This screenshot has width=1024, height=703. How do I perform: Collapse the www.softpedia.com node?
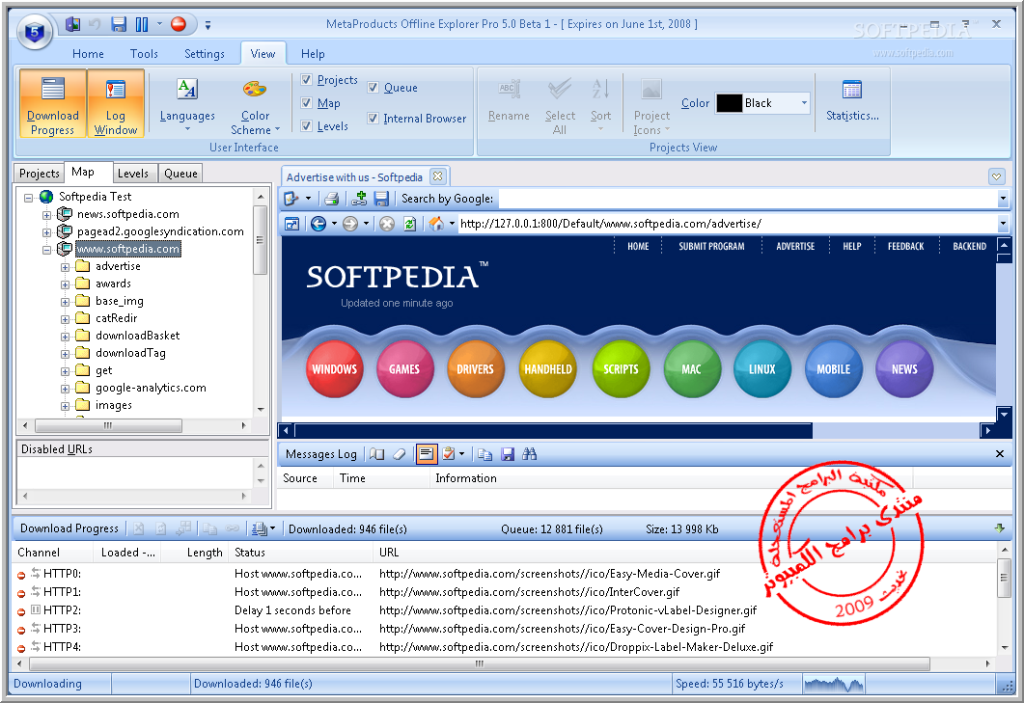pos(46,250)
